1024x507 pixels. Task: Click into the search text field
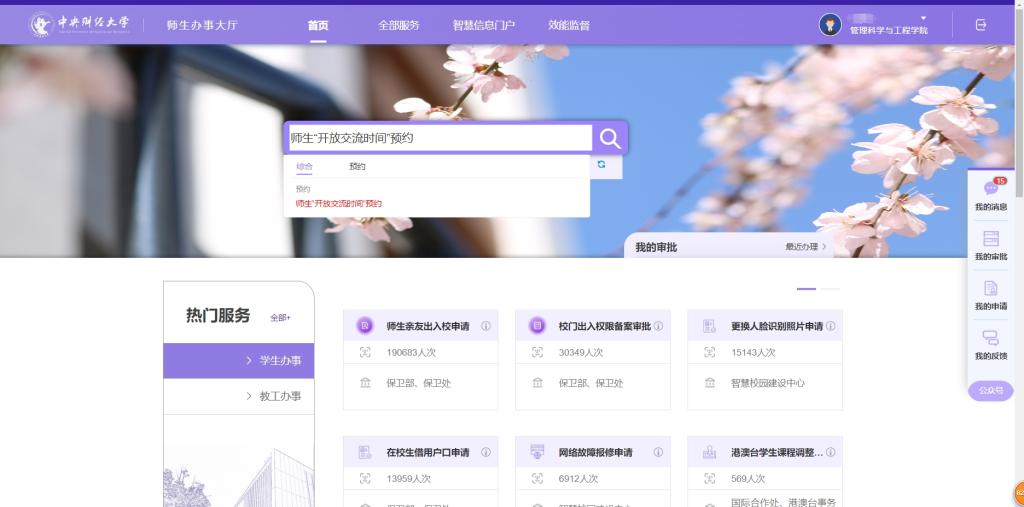[438, 138]
